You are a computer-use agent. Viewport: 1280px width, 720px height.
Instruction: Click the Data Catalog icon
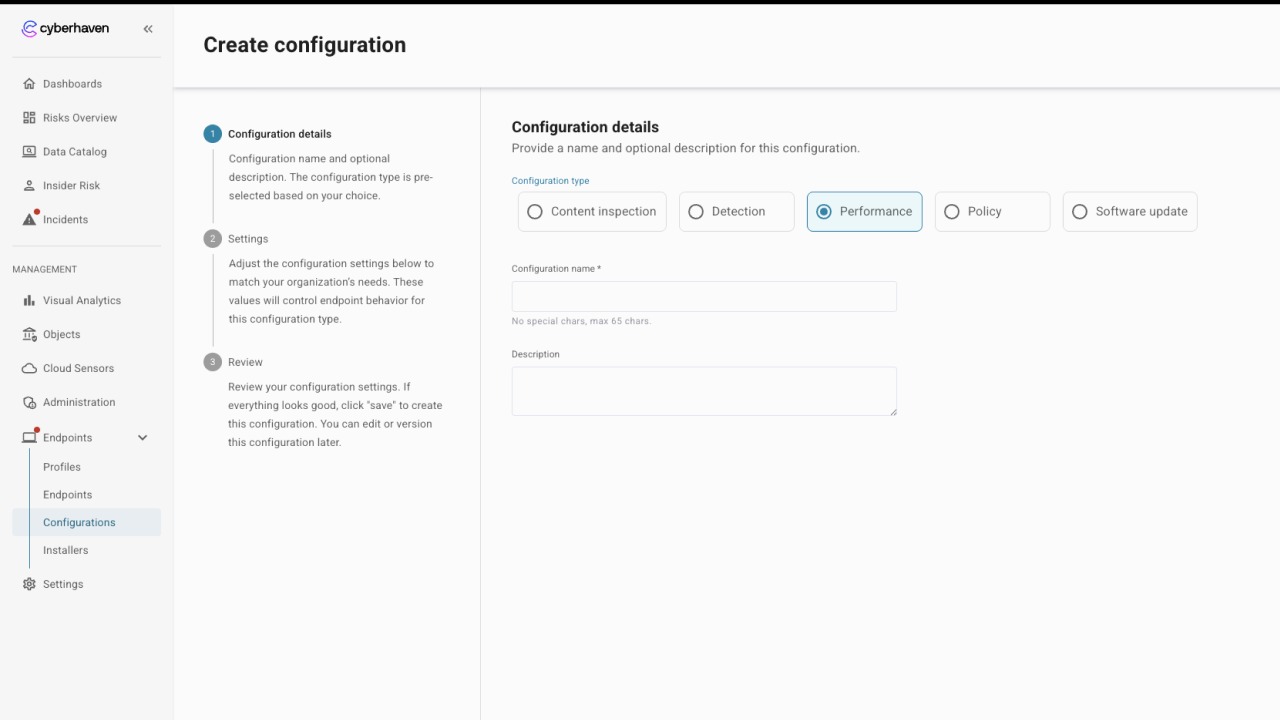tap(29, 152)
